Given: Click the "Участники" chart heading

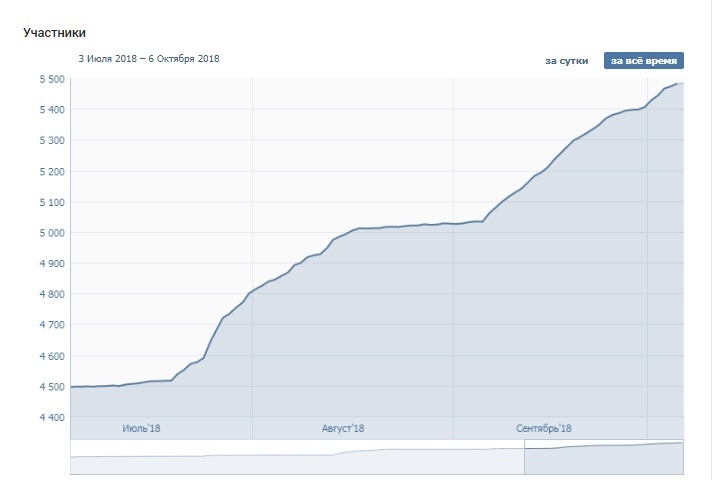Looking at the screenshot, I should (x=53, y=33).
